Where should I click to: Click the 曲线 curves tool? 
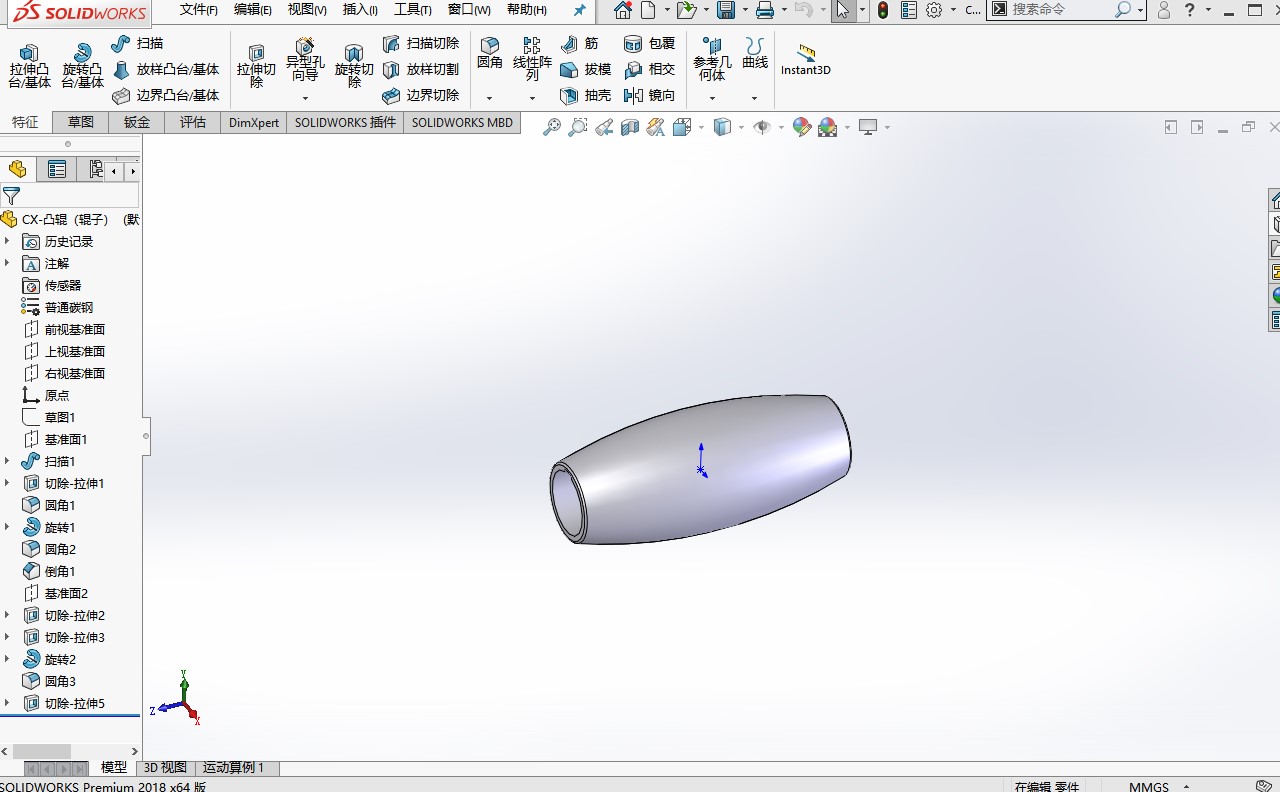click(x=755, y=54)
